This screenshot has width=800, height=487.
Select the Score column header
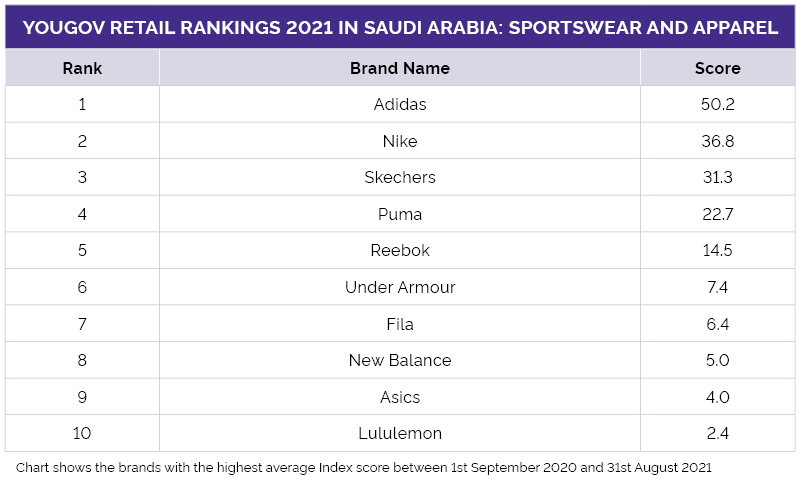(x=717, y=68)
